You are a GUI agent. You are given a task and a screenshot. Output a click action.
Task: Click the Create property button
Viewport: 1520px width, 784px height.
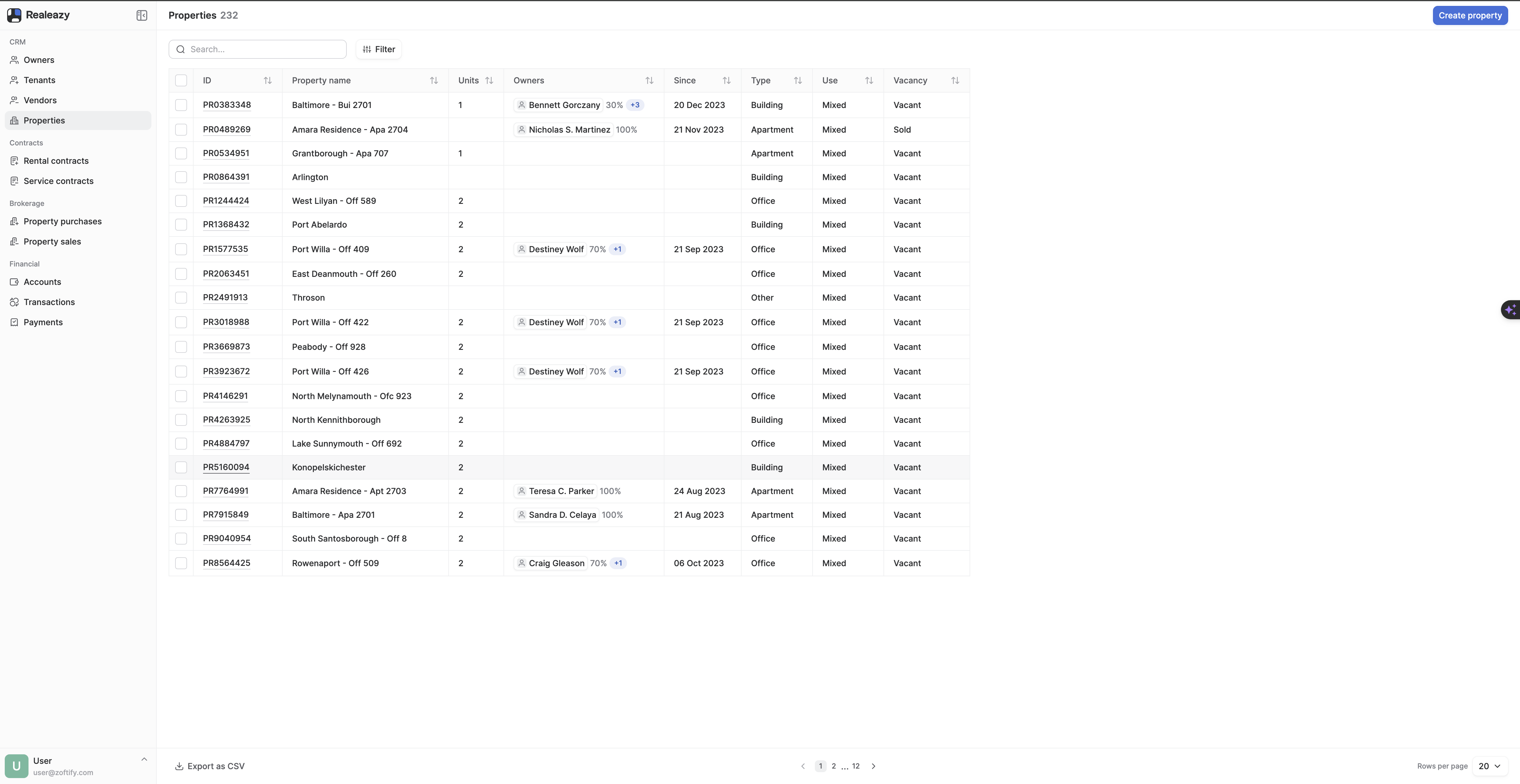coord(1469,15)
